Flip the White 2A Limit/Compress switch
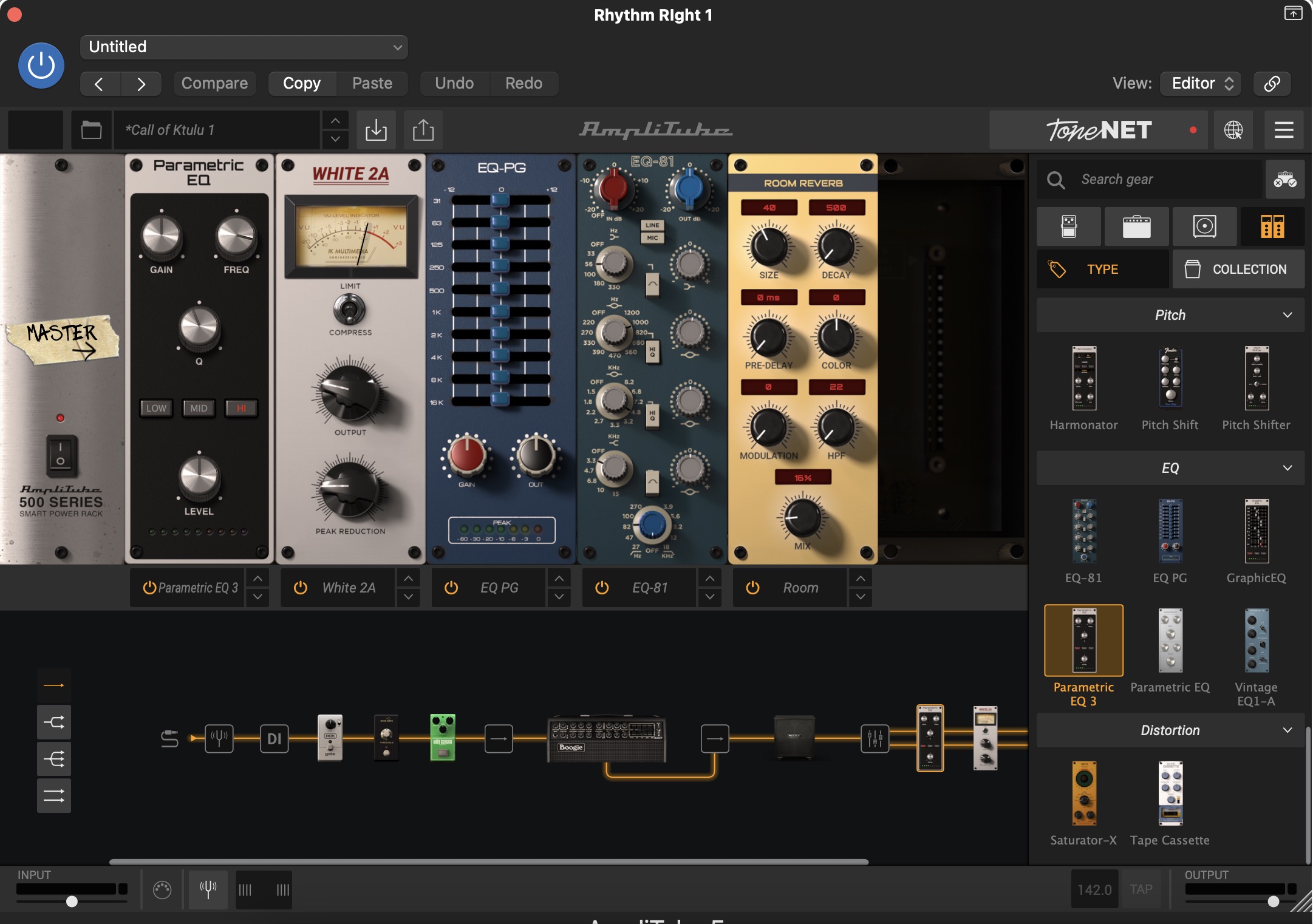This screenshot has height=924, width=1313. click(x=349, y=309)
